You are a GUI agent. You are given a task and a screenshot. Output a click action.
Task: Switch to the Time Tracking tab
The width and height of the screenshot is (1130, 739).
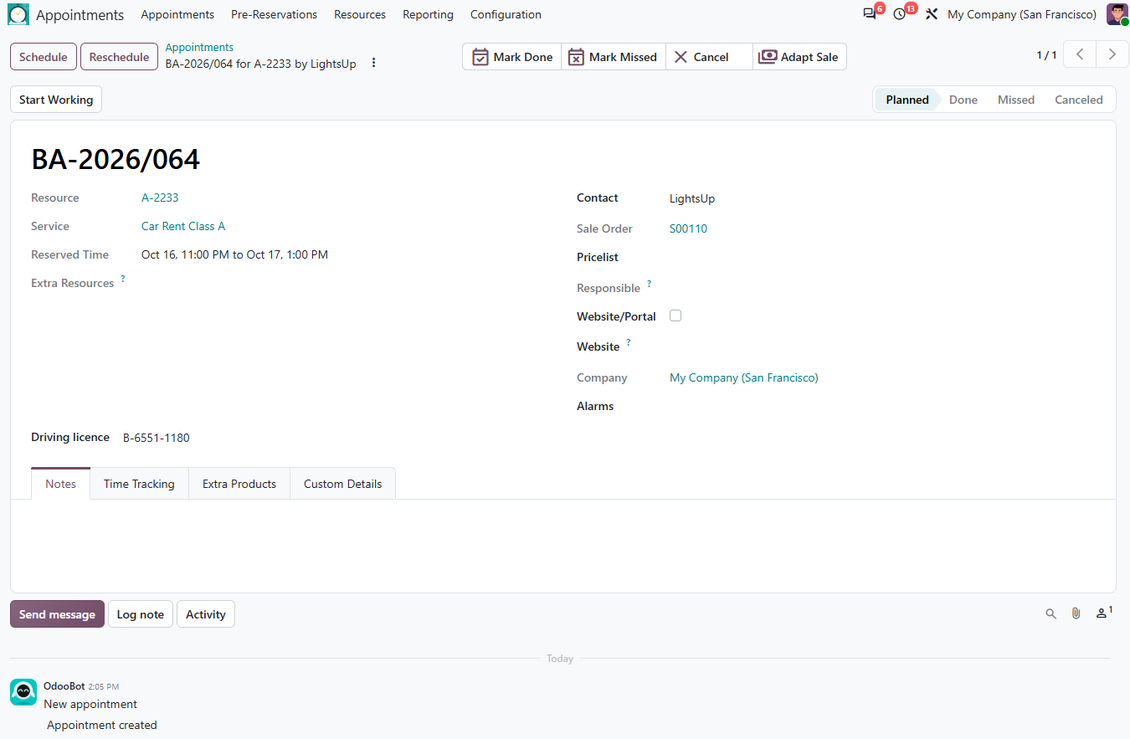[x=139, y=484]
